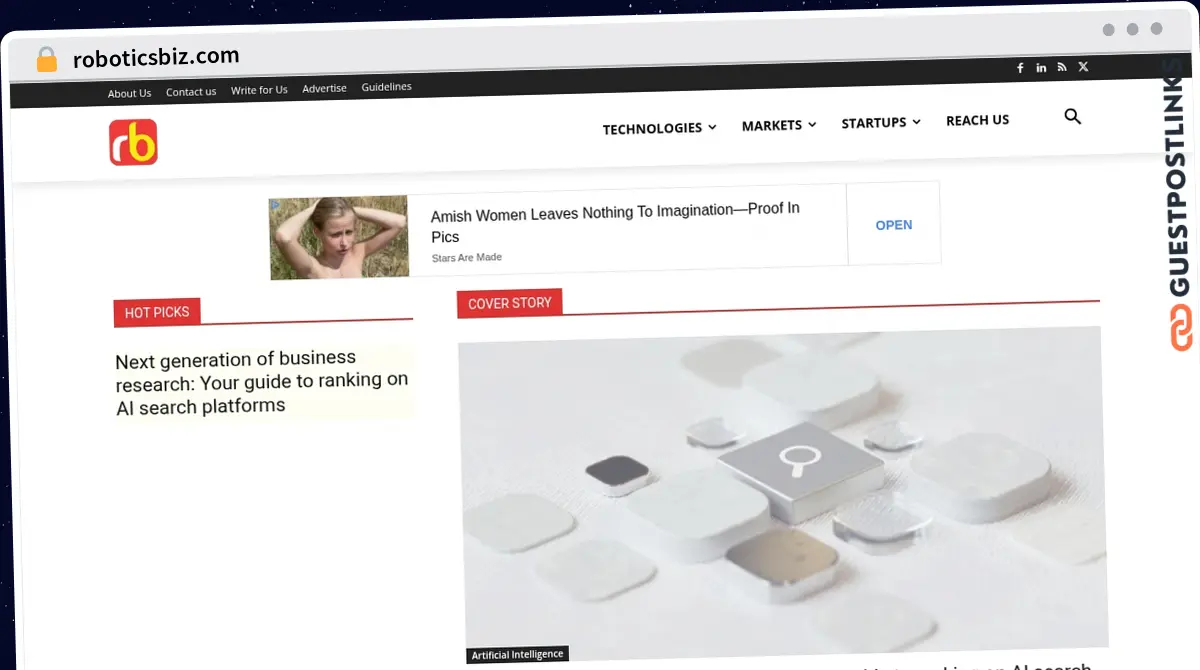The width and height of the screenshot is (1200, 670).
Task: Expand the Markets dropdown menu
Action: [778, 125]
